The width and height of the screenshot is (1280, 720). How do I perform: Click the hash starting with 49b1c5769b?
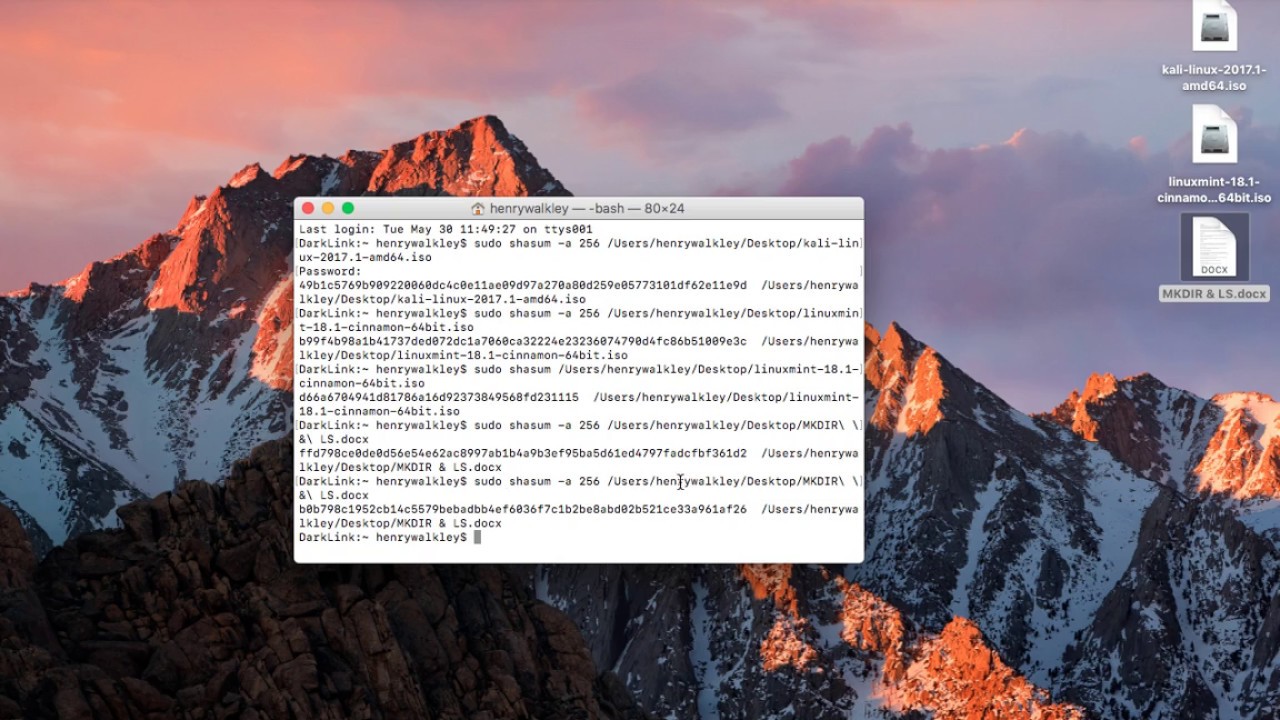point(523,285)
